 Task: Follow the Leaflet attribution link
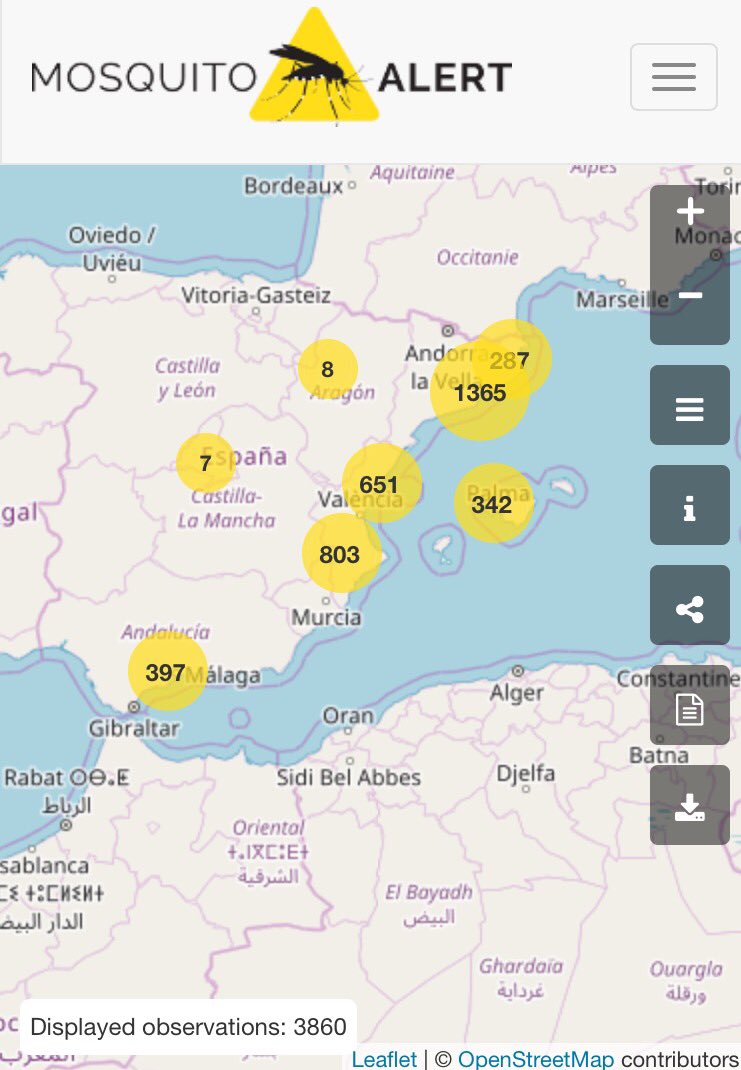(x=383, y=1059)
